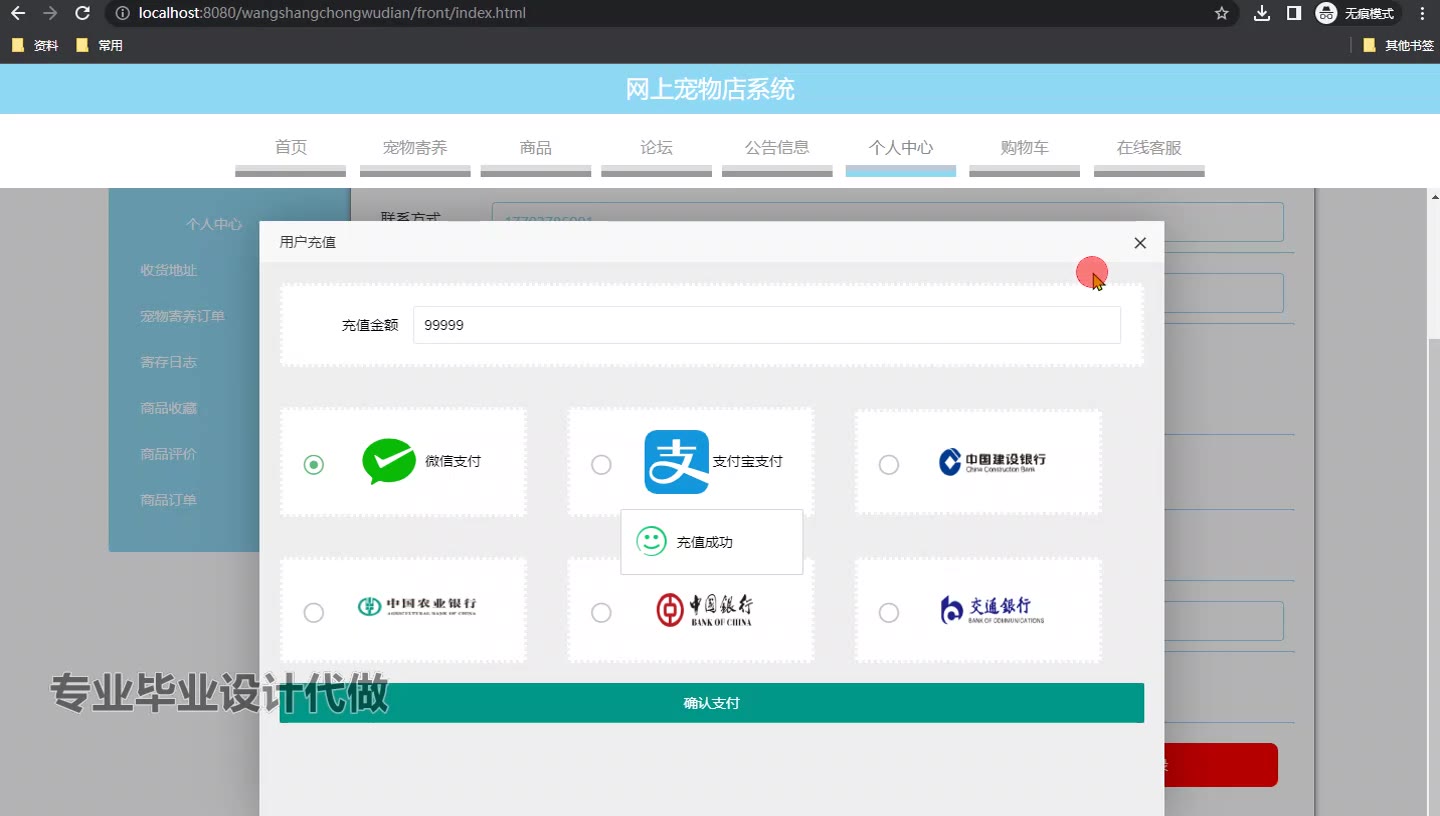Click the 充值金额 input field

click(x=767, y=325)
